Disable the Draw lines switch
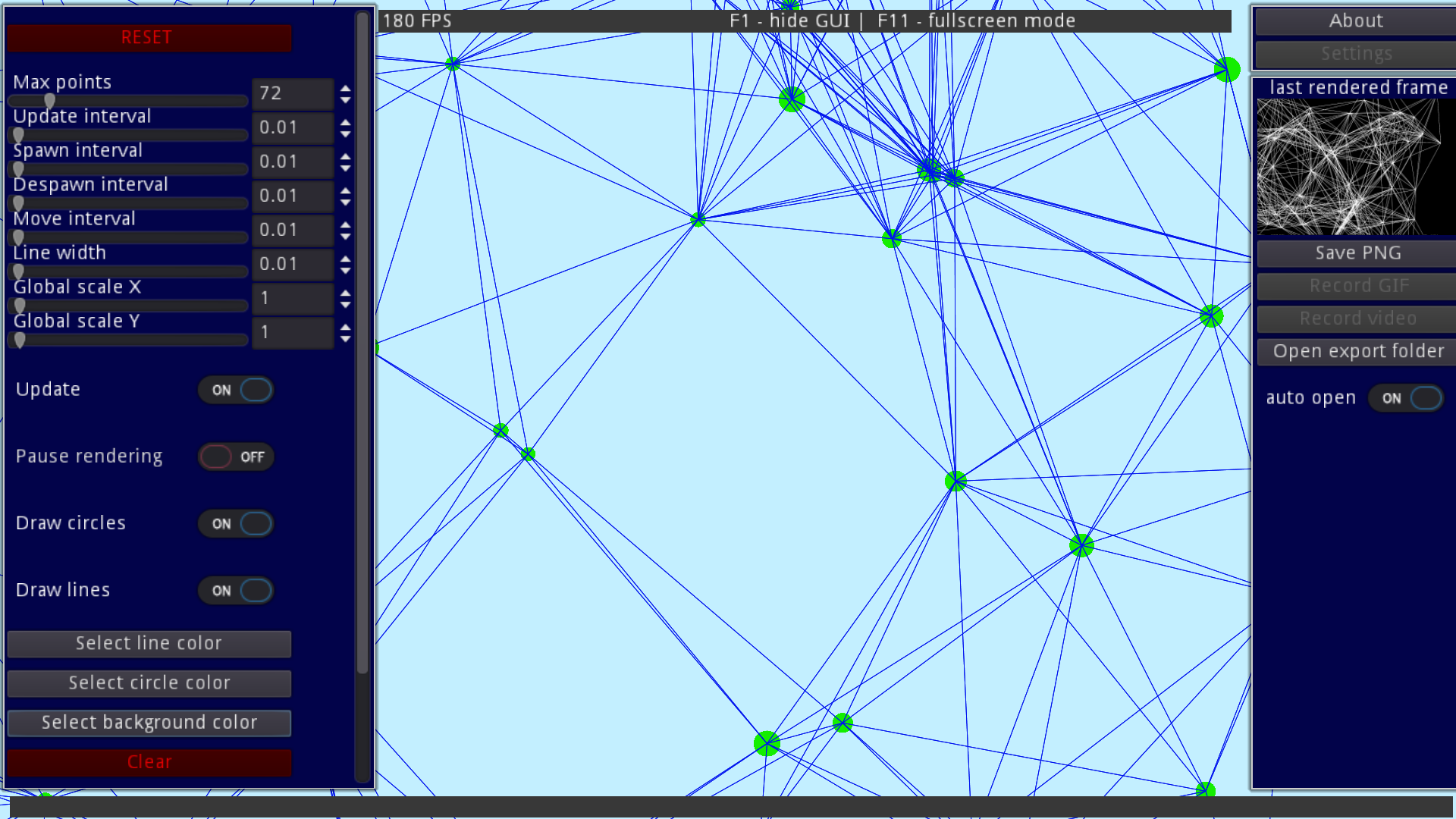Image resolution: width=1456 pixels, height=819 pixels. click(x=236, y=591)
